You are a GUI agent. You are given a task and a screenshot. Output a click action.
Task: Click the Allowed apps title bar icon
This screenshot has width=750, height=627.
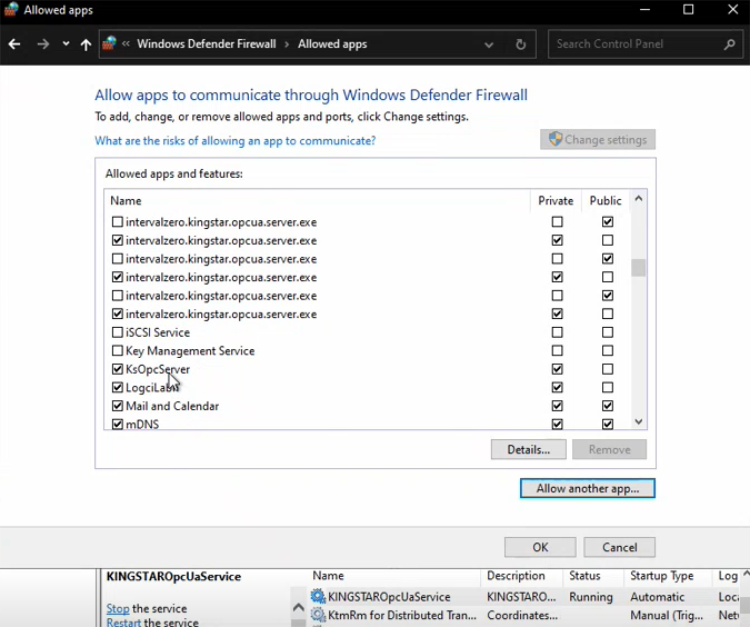click(11, 10)
